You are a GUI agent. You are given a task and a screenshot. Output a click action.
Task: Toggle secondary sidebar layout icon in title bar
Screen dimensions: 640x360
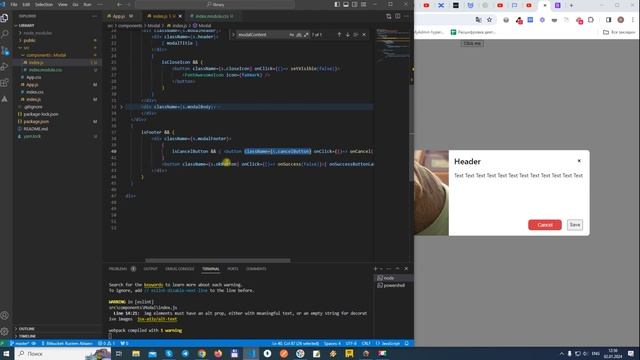pyautogui.click(x=354, y=4)
